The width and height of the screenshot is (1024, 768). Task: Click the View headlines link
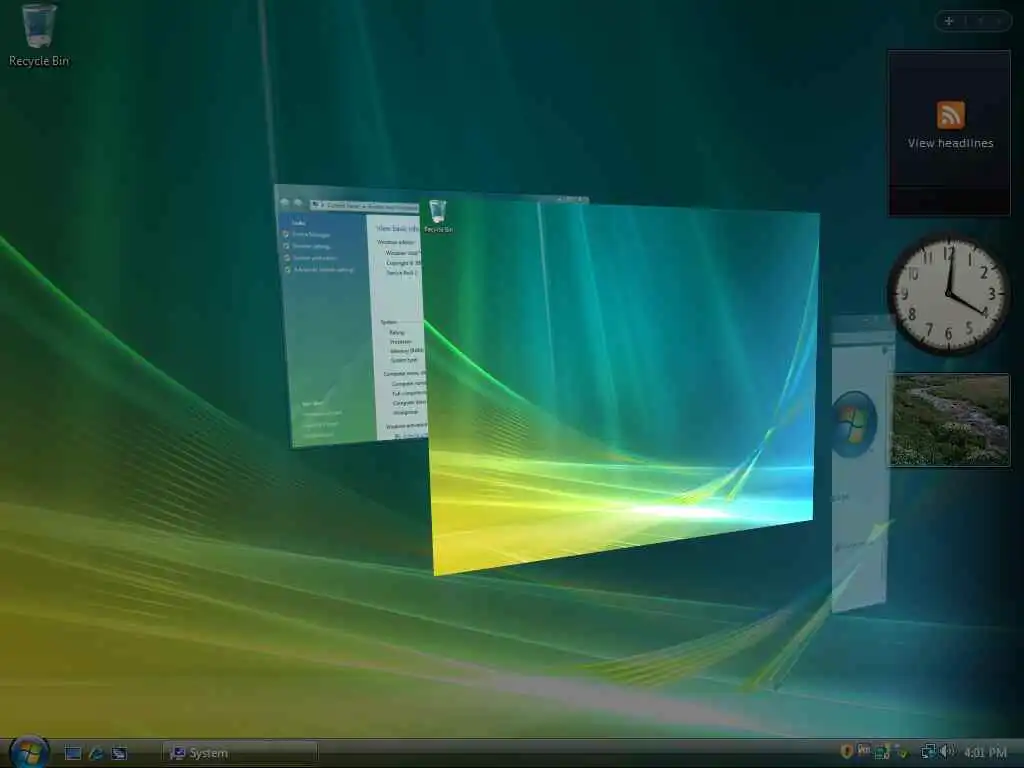950,143
